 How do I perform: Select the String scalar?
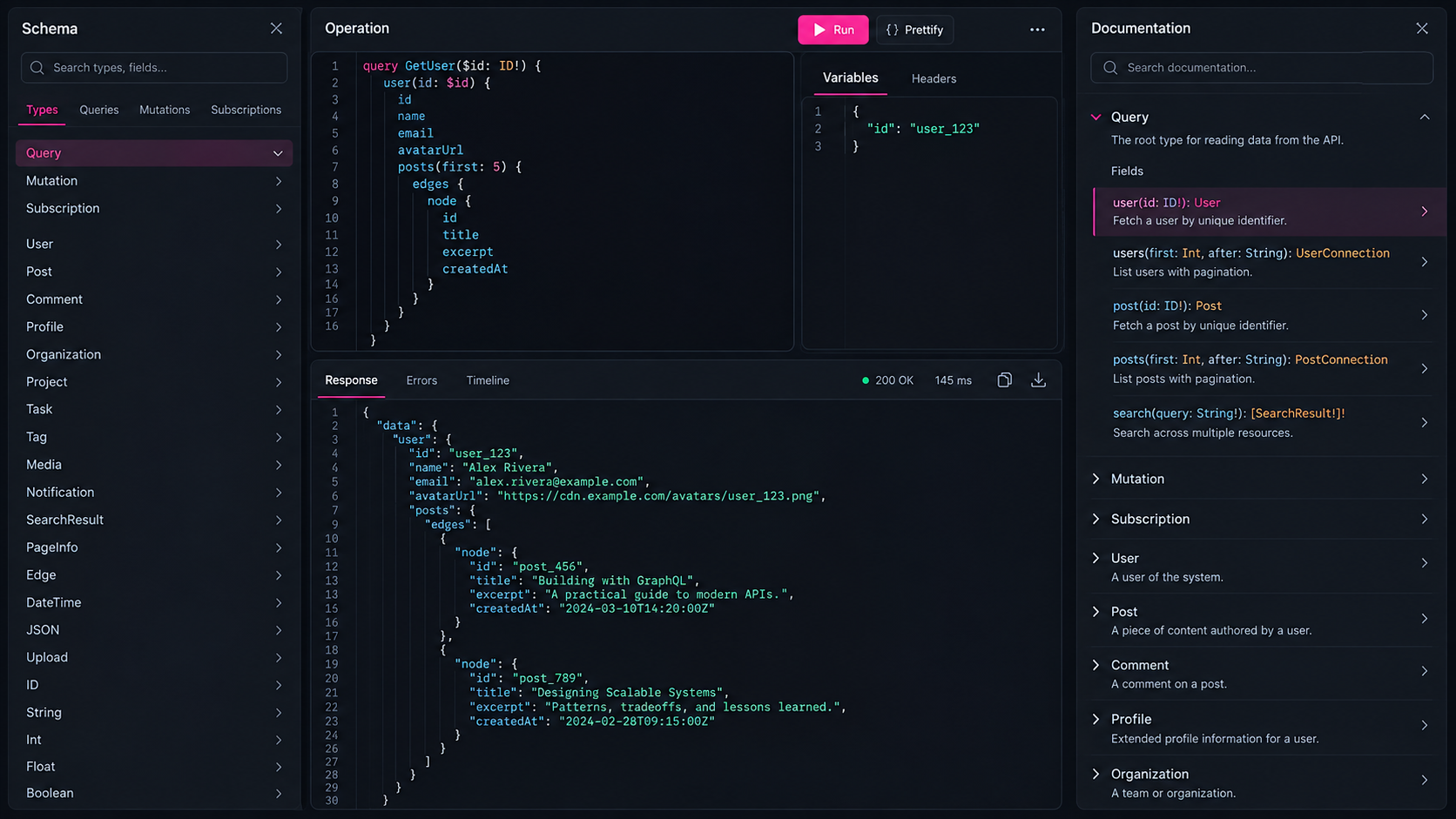coord(154,713)
